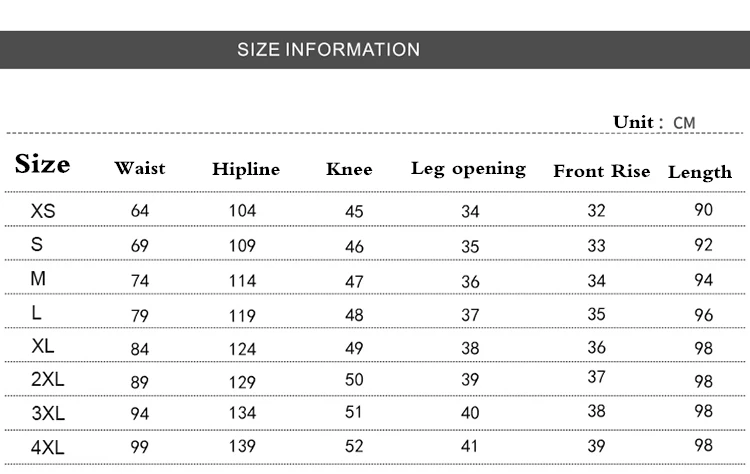Click the M size row label
The image size is (750, 474).
[38, 278]
